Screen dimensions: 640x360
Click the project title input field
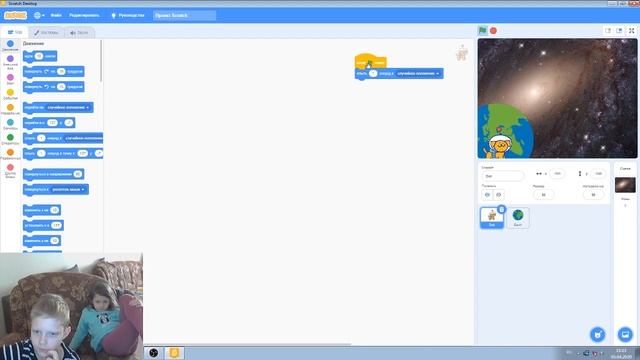(184, 16)
